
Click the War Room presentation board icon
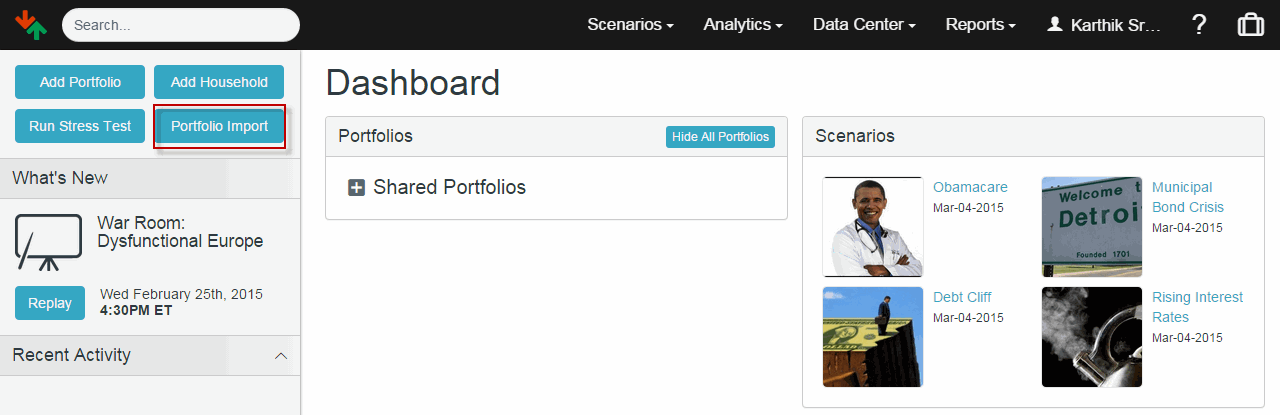click(48, 242)
